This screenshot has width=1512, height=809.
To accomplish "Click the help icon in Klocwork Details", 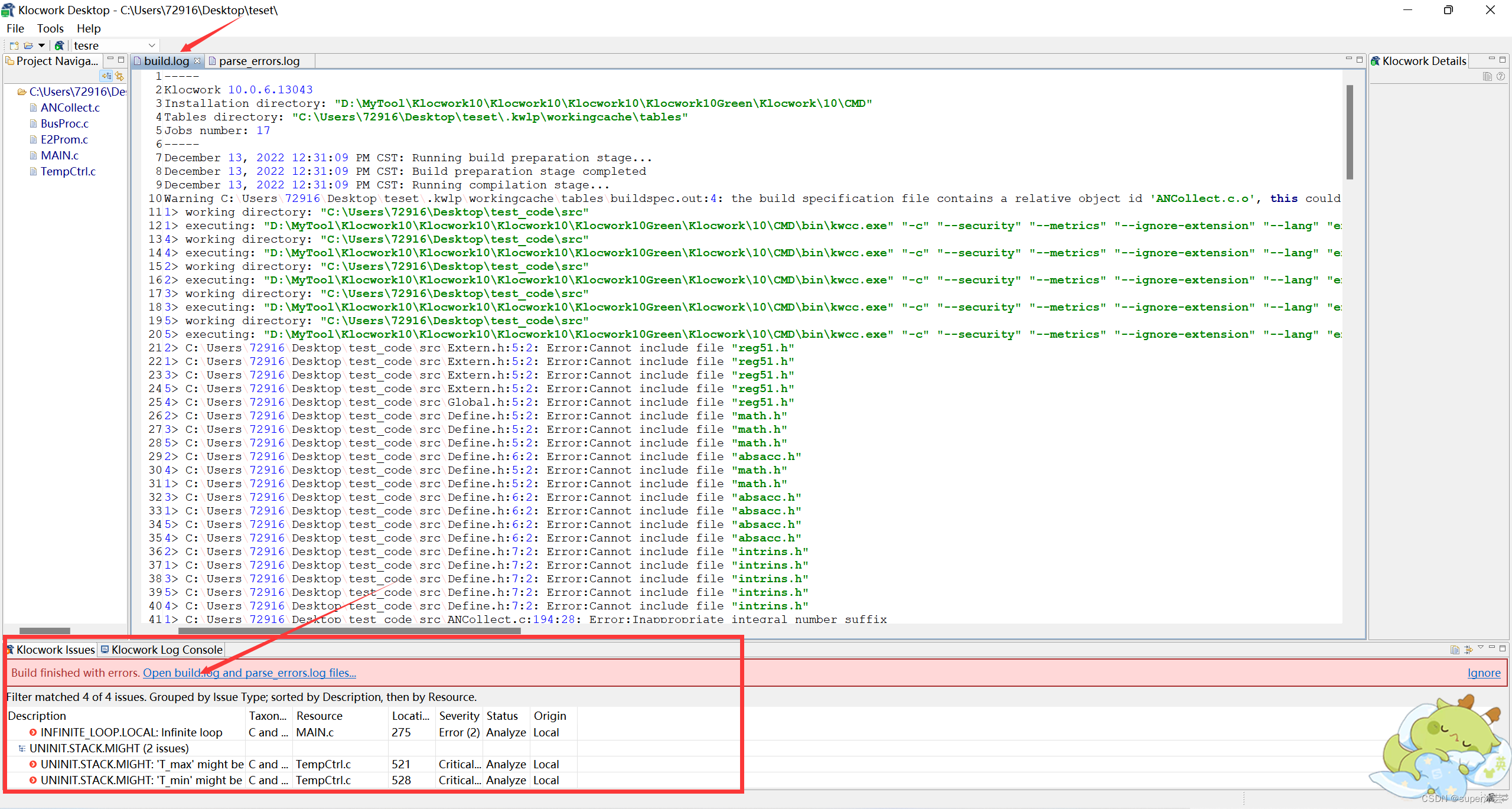I will 1501,76.
